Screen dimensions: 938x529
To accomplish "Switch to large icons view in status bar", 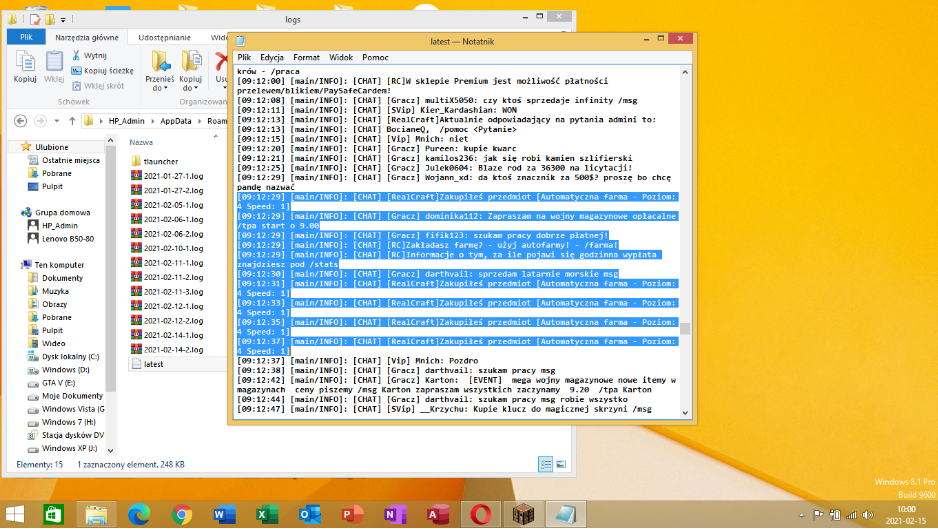I will point(560,464).
